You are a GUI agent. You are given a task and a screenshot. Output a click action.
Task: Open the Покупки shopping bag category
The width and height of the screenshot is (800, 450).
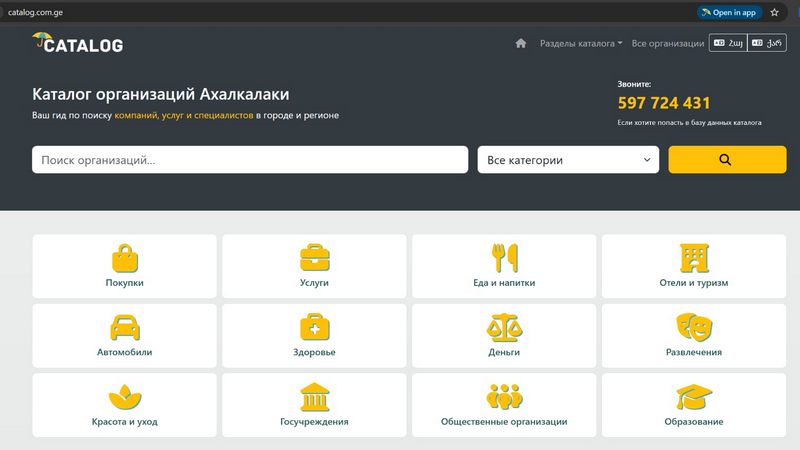pyautogui.click(x=124, y=266)
